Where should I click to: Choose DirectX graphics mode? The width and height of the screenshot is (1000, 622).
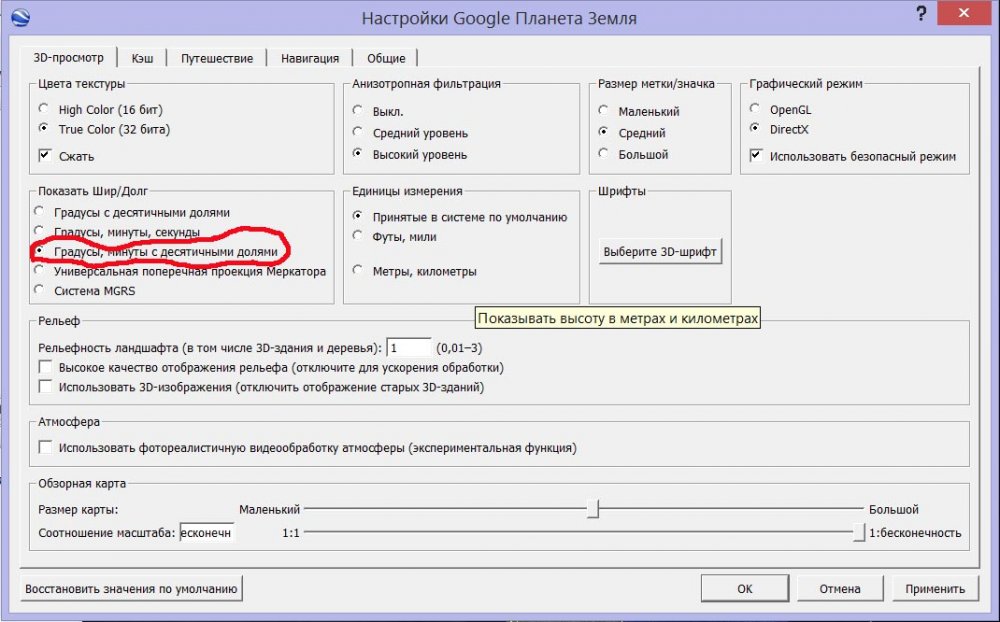tap(779, 129)
